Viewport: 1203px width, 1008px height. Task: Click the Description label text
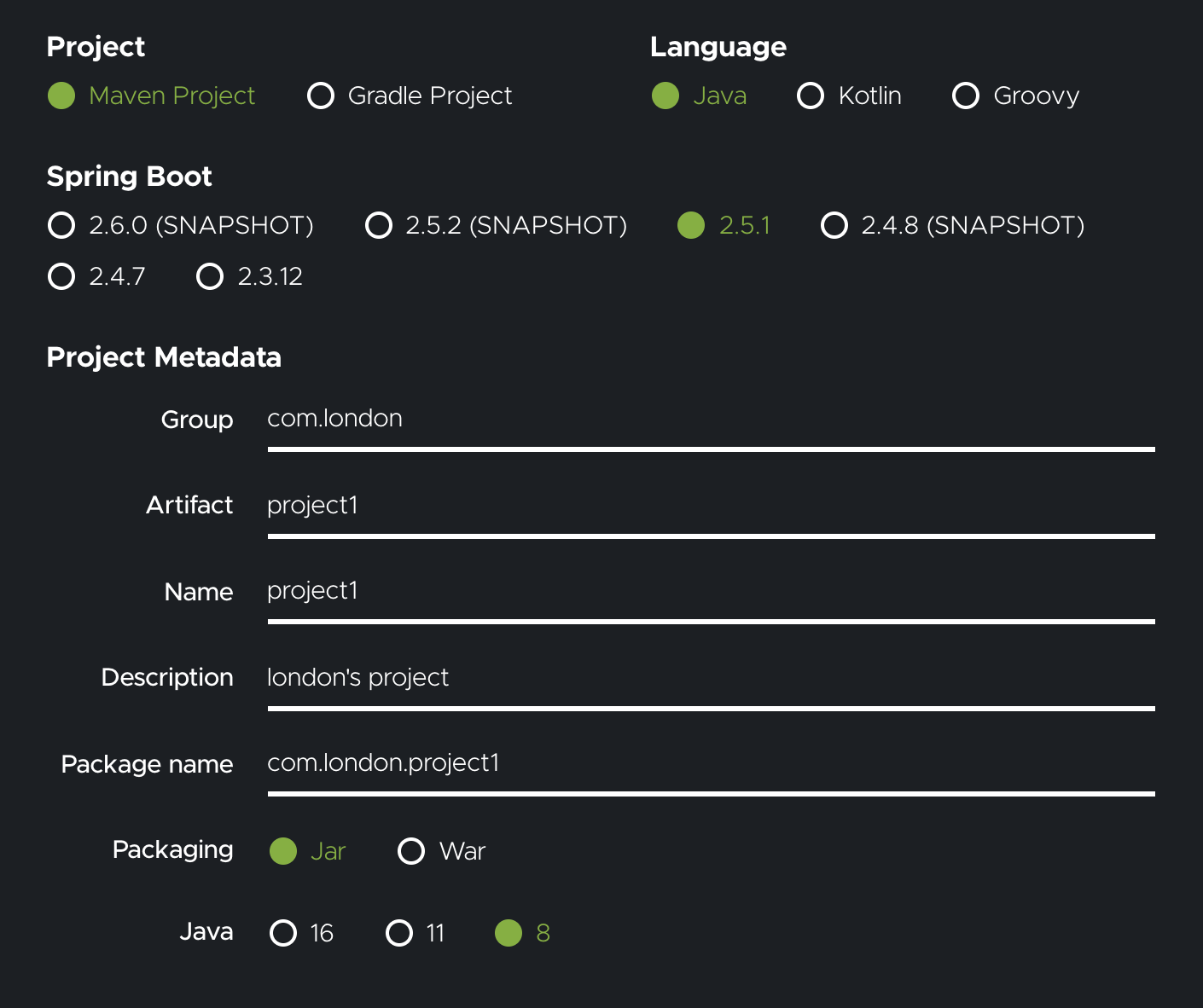coord(167,677)
